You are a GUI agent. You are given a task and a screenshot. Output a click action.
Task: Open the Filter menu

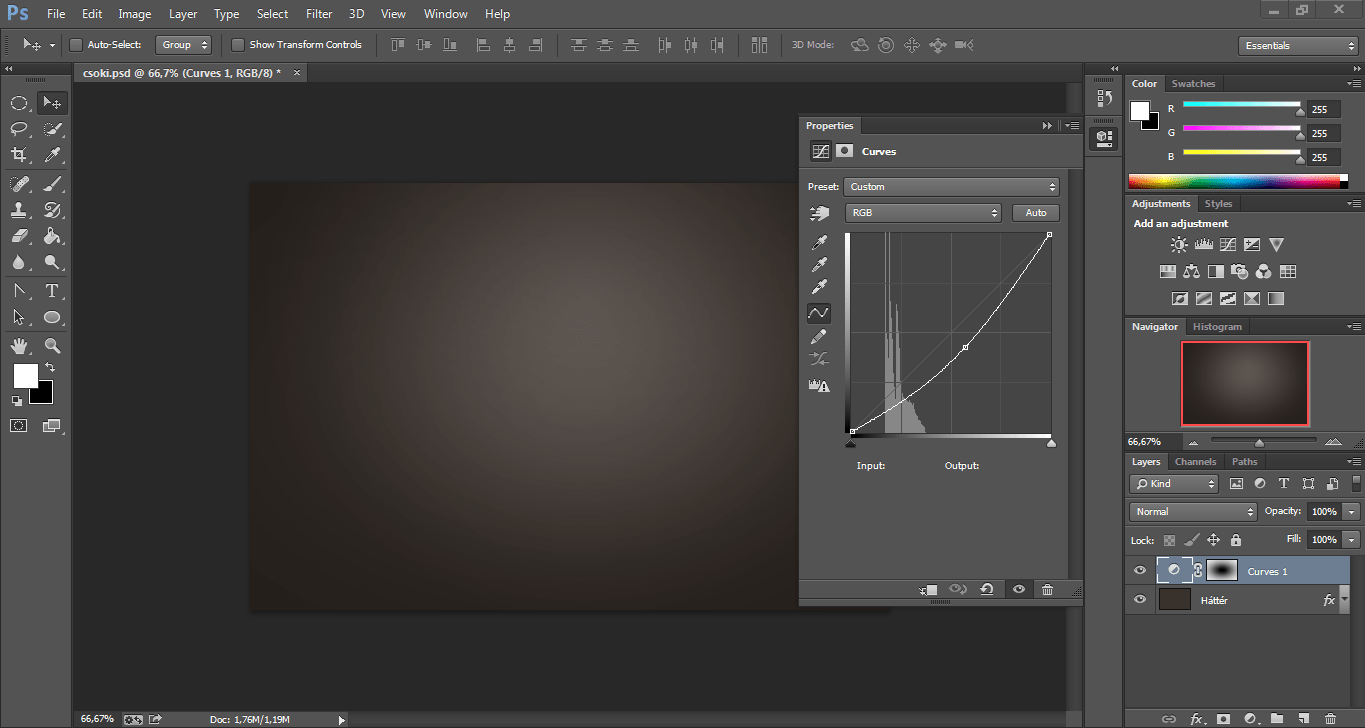(x=319, y=14)
